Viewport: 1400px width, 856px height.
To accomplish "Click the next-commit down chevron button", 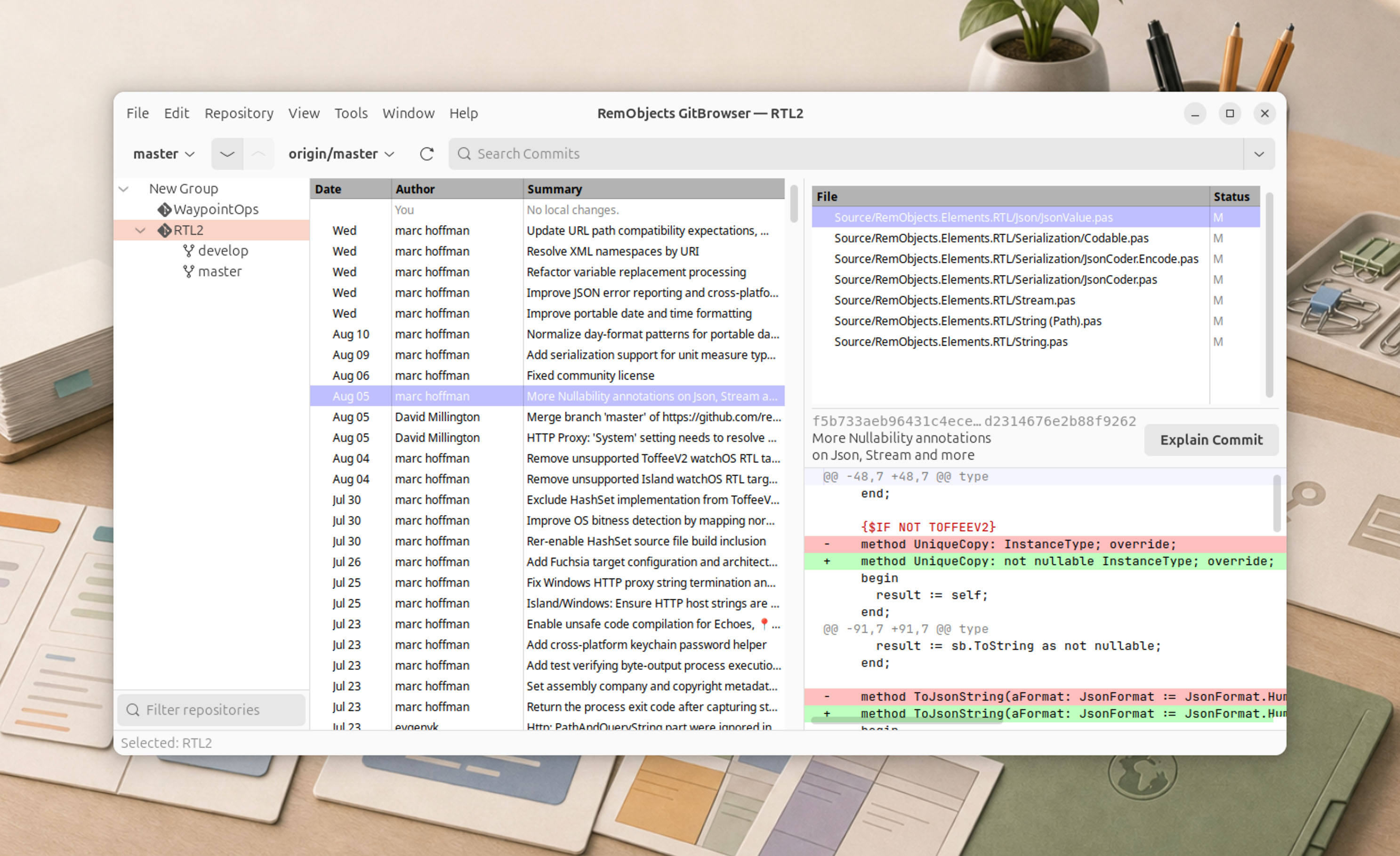I will tap(227, 154).
